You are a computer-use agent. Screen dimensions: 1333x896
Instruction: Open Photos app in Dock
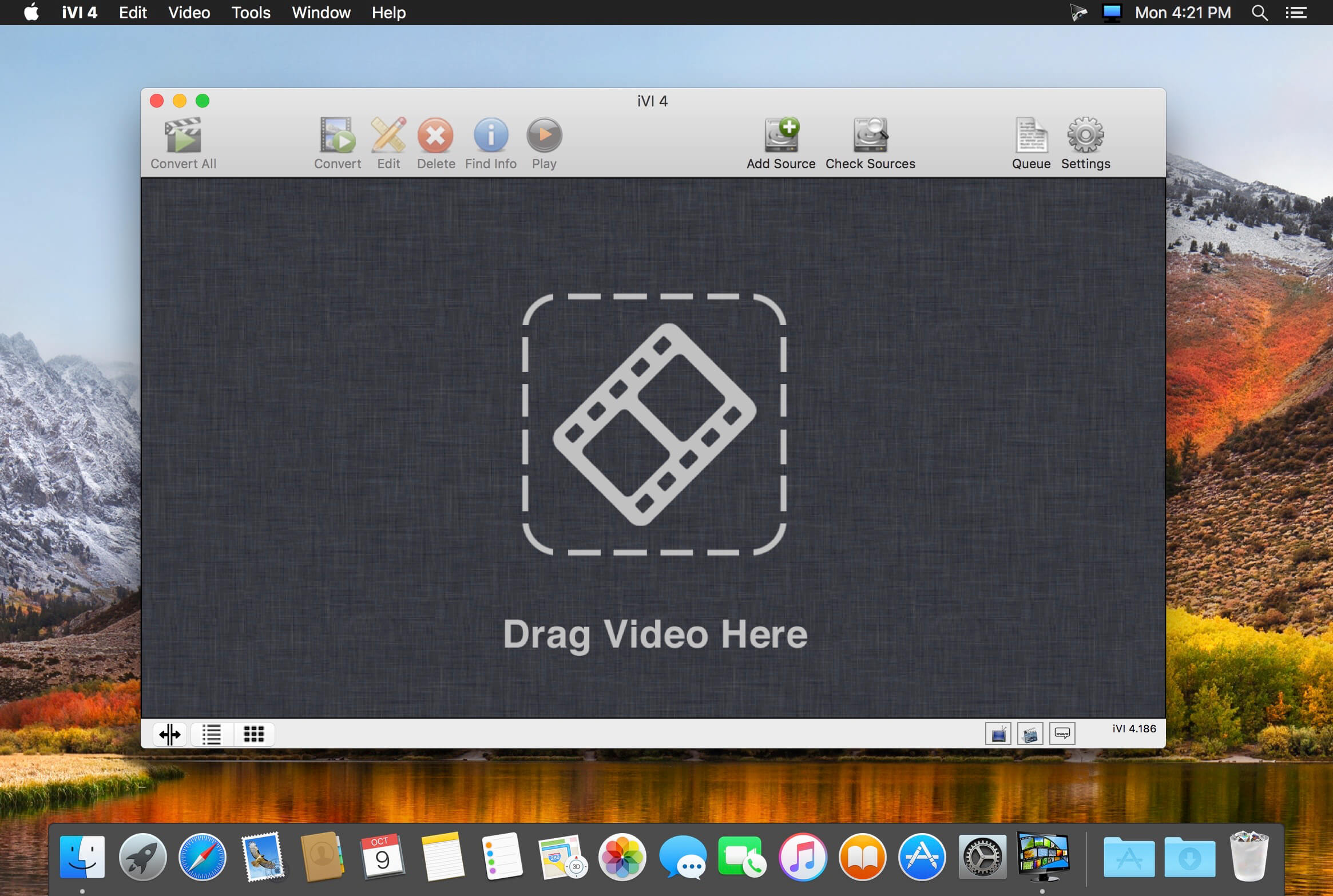point(622,857)
